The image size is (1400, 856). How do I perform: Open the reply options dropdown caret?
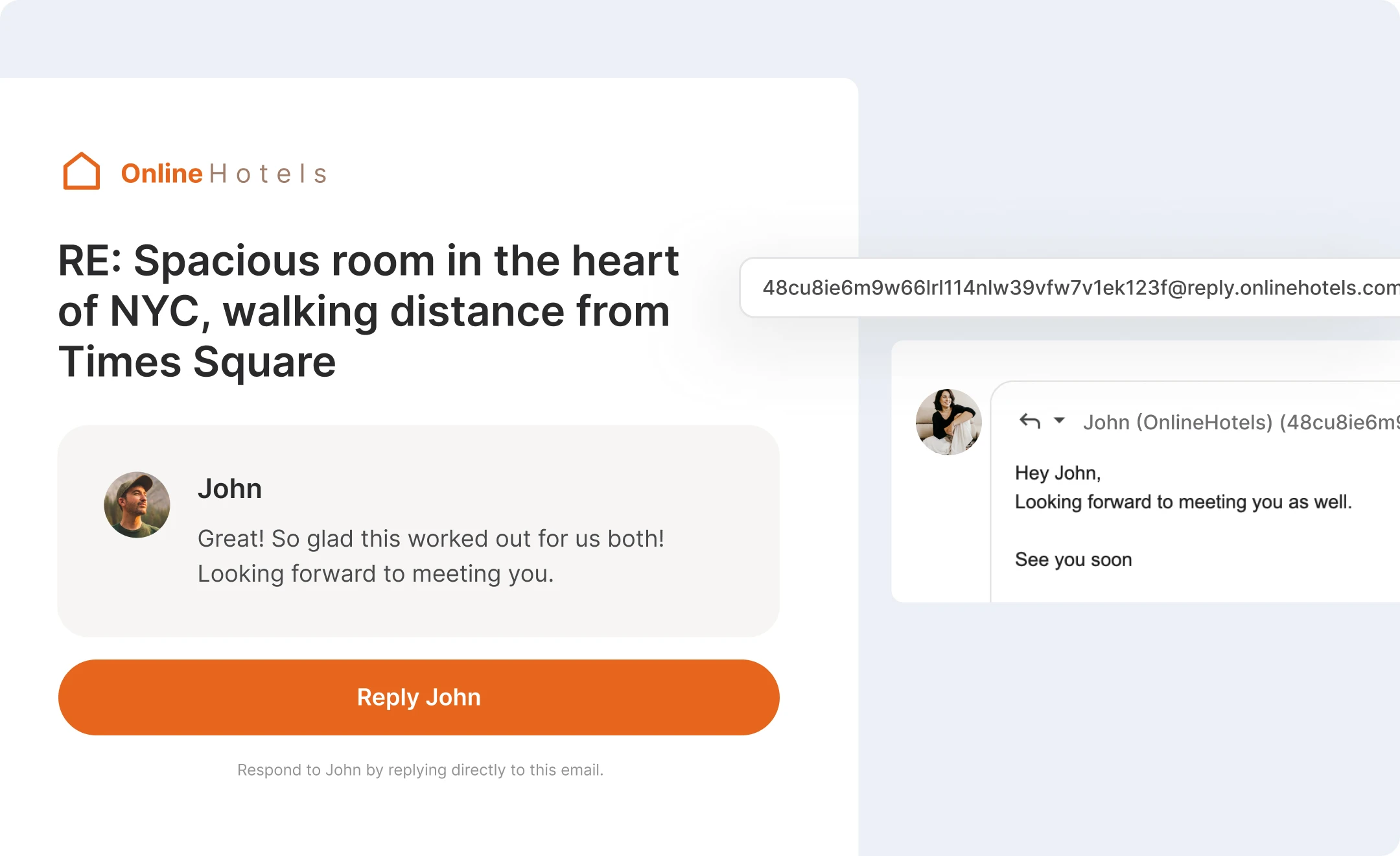[1059, 420]
